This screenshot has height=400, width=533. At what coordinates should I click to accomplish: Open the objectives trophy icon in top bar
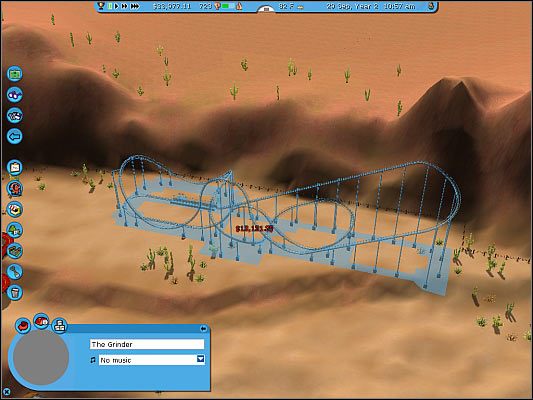tap(101, 6)
